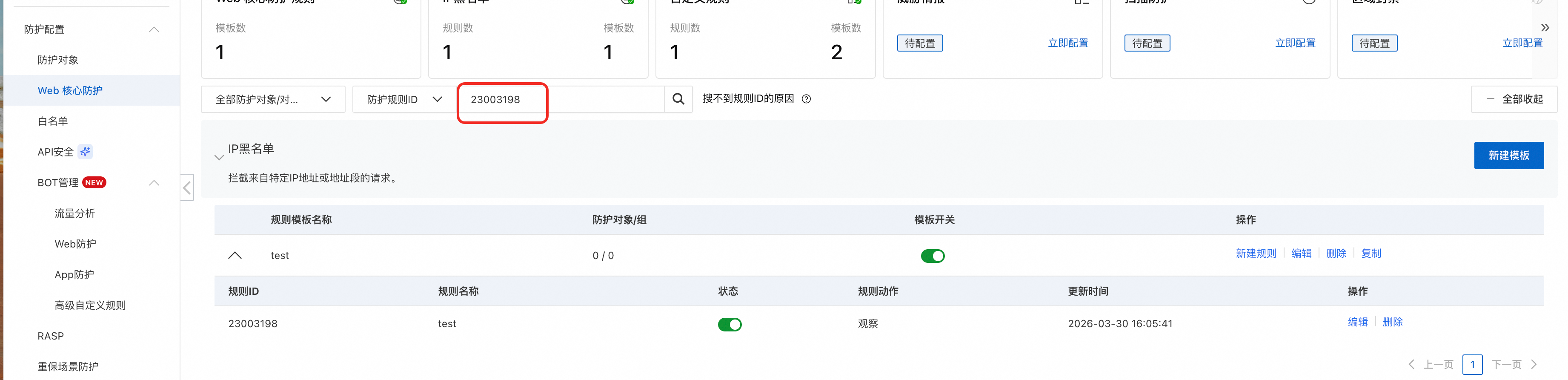Click the 全部收起 button
Image resolution: width=1568 pixels, height=380 pixels.
(x=1514, y=99)
